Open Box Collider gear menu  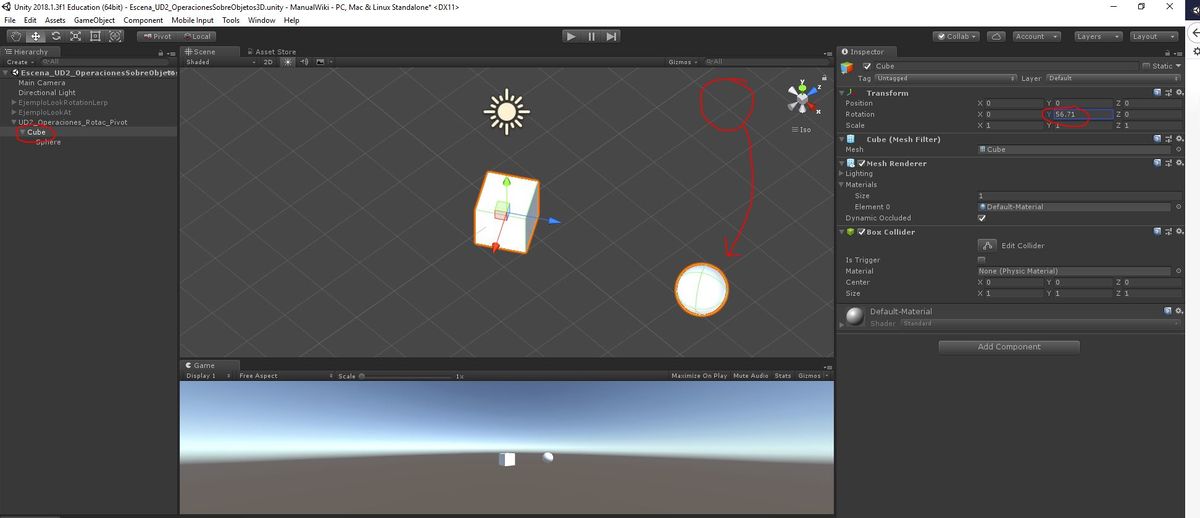point(1180,232)
